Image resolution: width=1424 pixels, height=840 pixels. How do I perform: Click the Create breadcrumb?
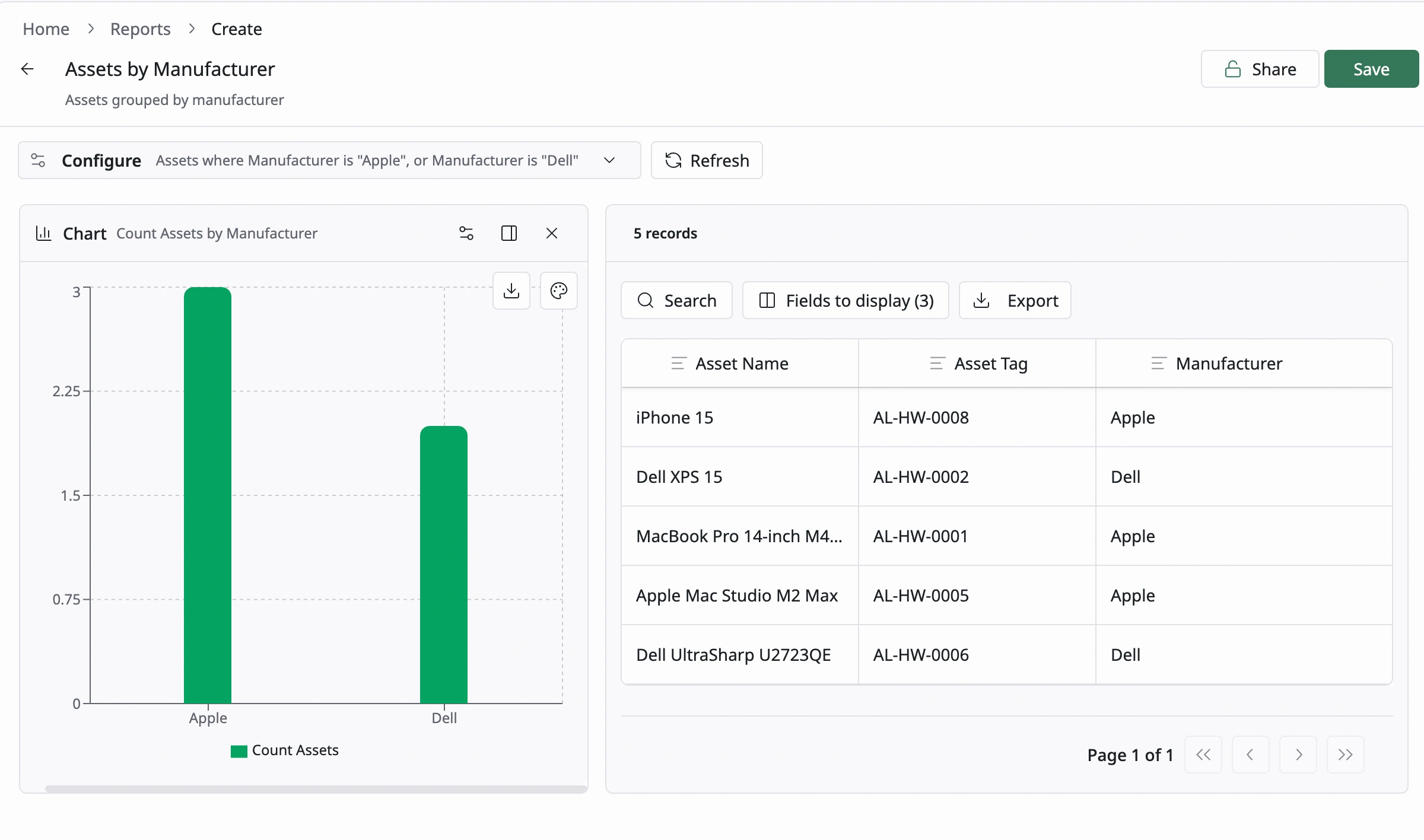pyautogui.click(x=236, y=28)
